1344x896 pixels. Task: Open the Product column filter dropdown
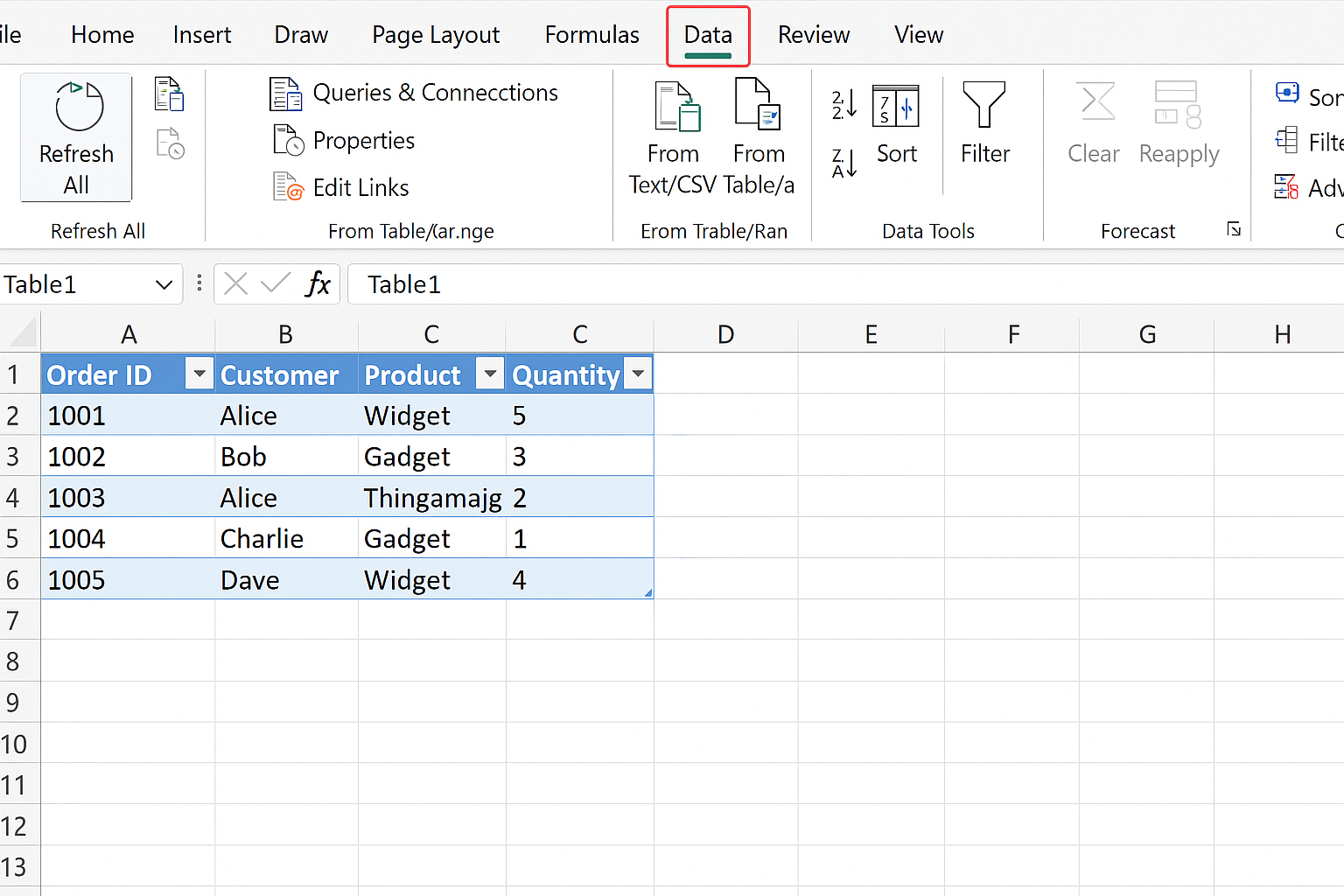coord(490,374)
